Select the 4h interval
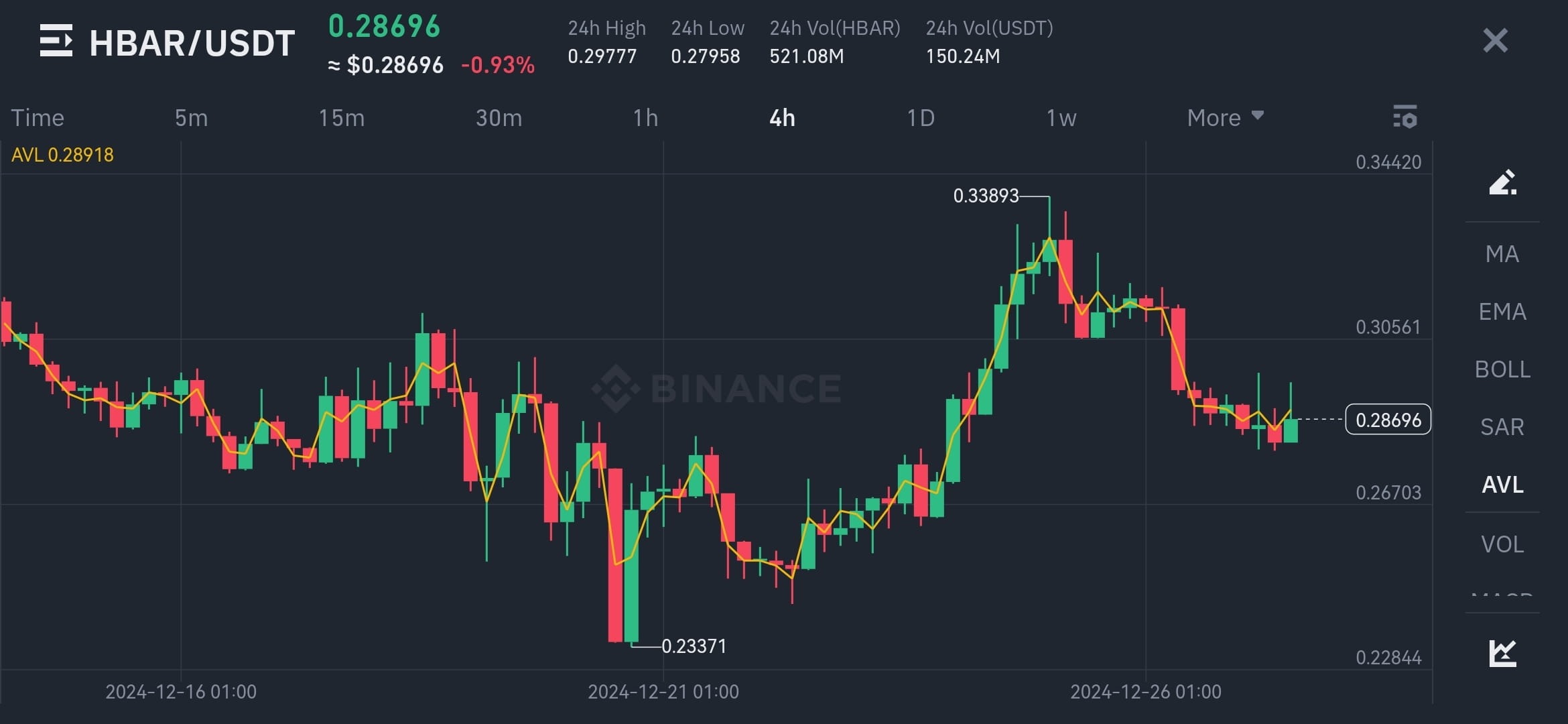This screenshot has width=1568, height=724. click(782, 118)
